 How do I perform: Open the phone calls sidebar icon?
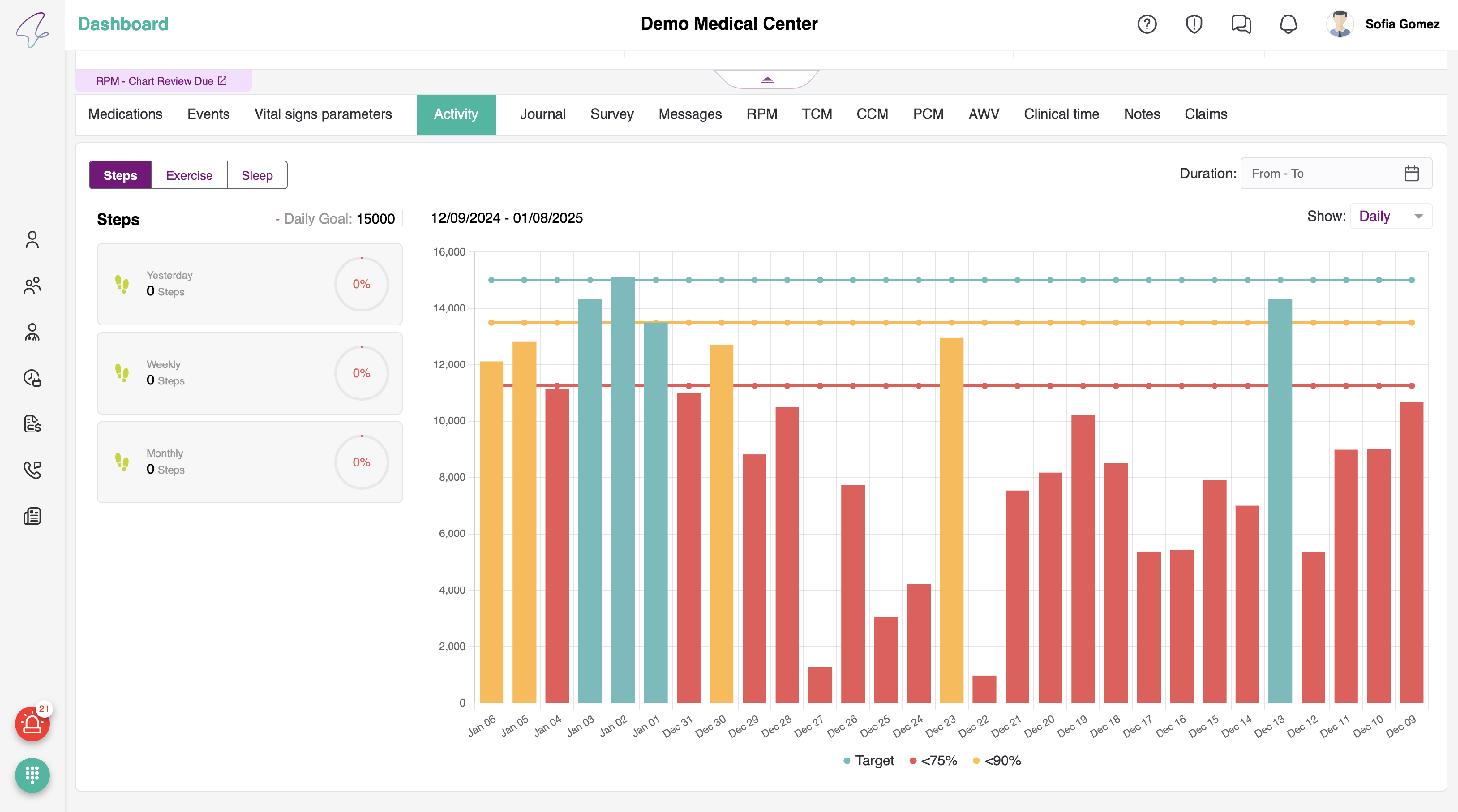pos(32,470)
